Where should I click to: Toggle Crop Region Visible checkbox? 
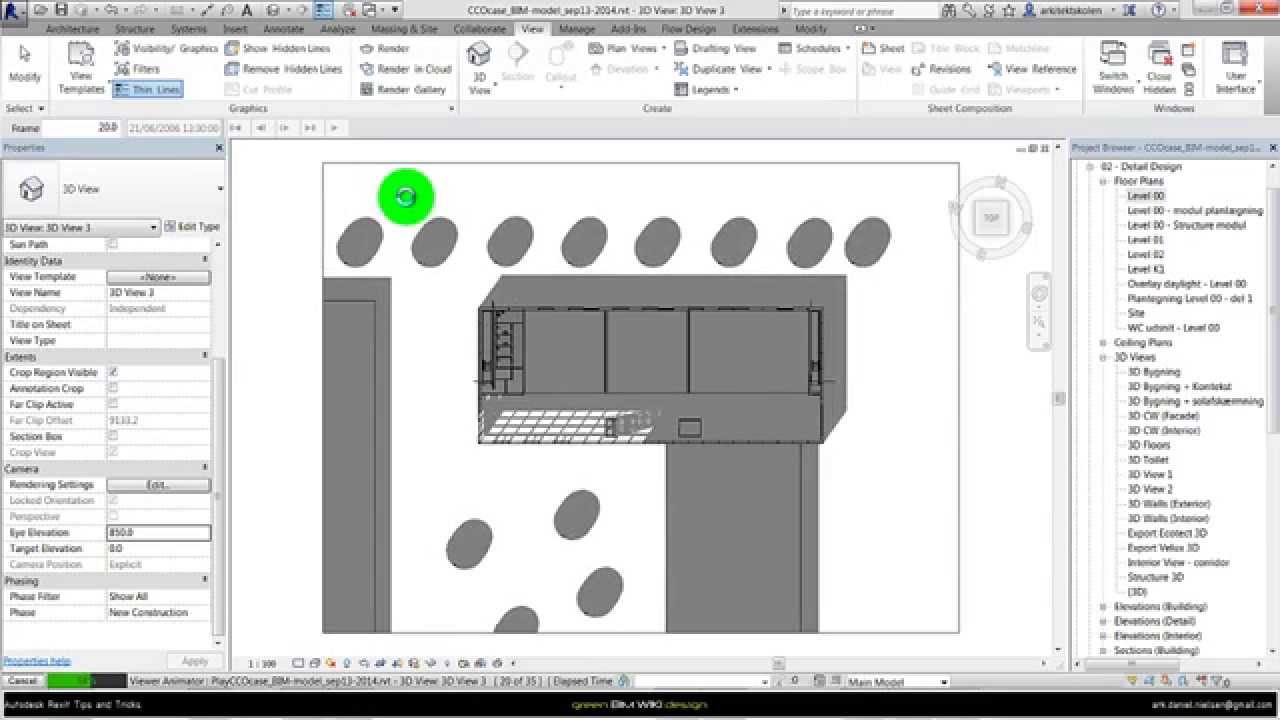(113, 372)
